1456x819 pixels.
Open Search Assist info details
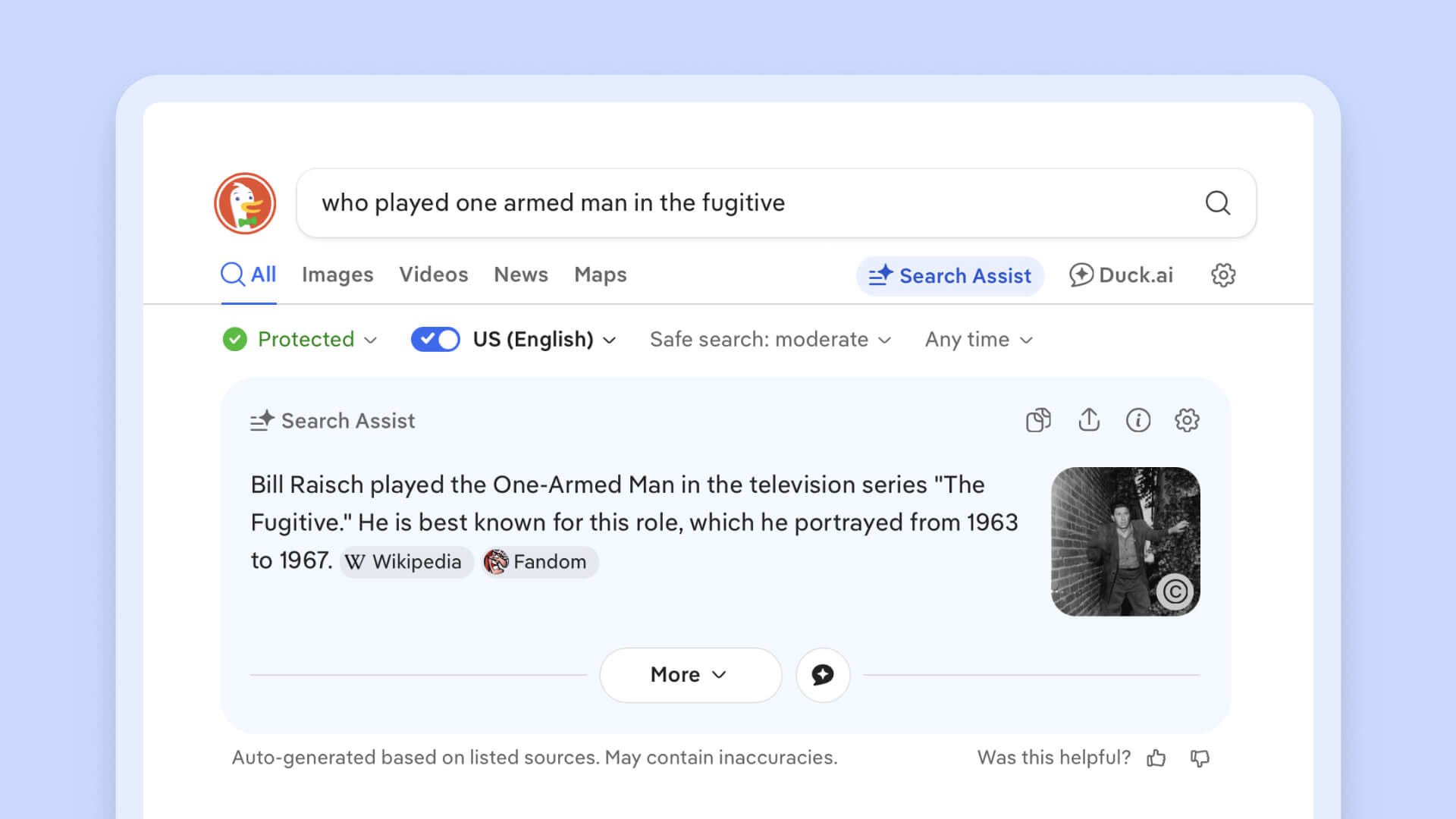tap(1137, 420)
